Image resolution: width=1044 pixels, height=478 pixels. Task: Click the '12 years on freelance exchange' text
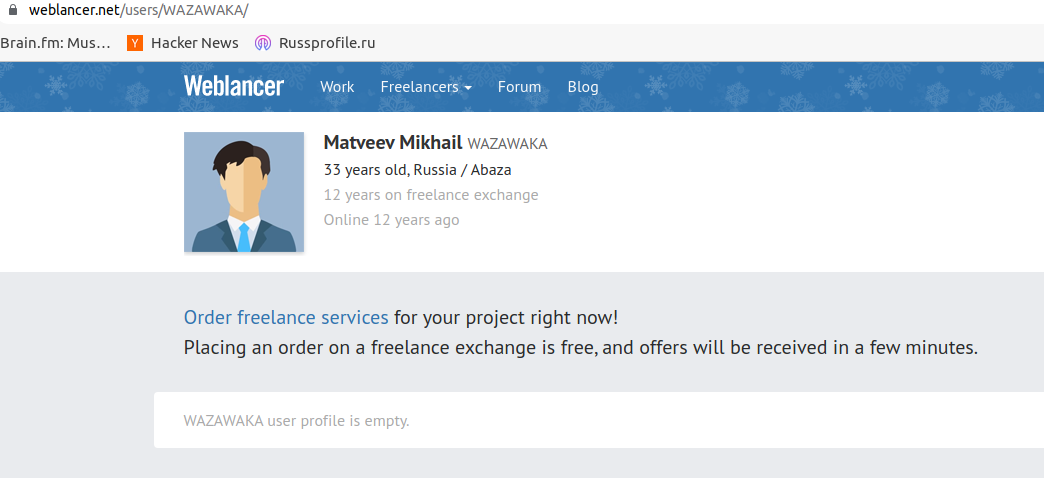[431, 195]
